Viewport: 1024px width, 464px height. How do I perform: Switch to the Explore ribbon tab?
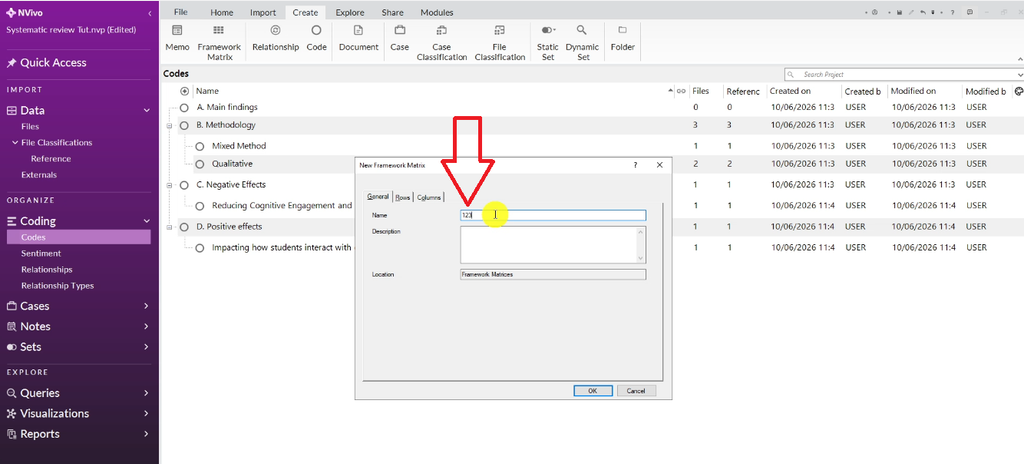[x=349, y=12]
